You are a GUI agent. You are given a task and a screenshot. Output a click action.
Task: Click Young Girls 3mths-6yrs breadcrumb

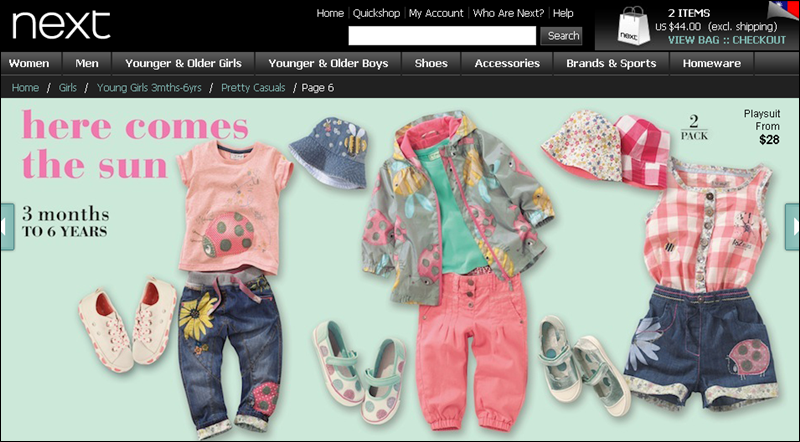[149, 88]
